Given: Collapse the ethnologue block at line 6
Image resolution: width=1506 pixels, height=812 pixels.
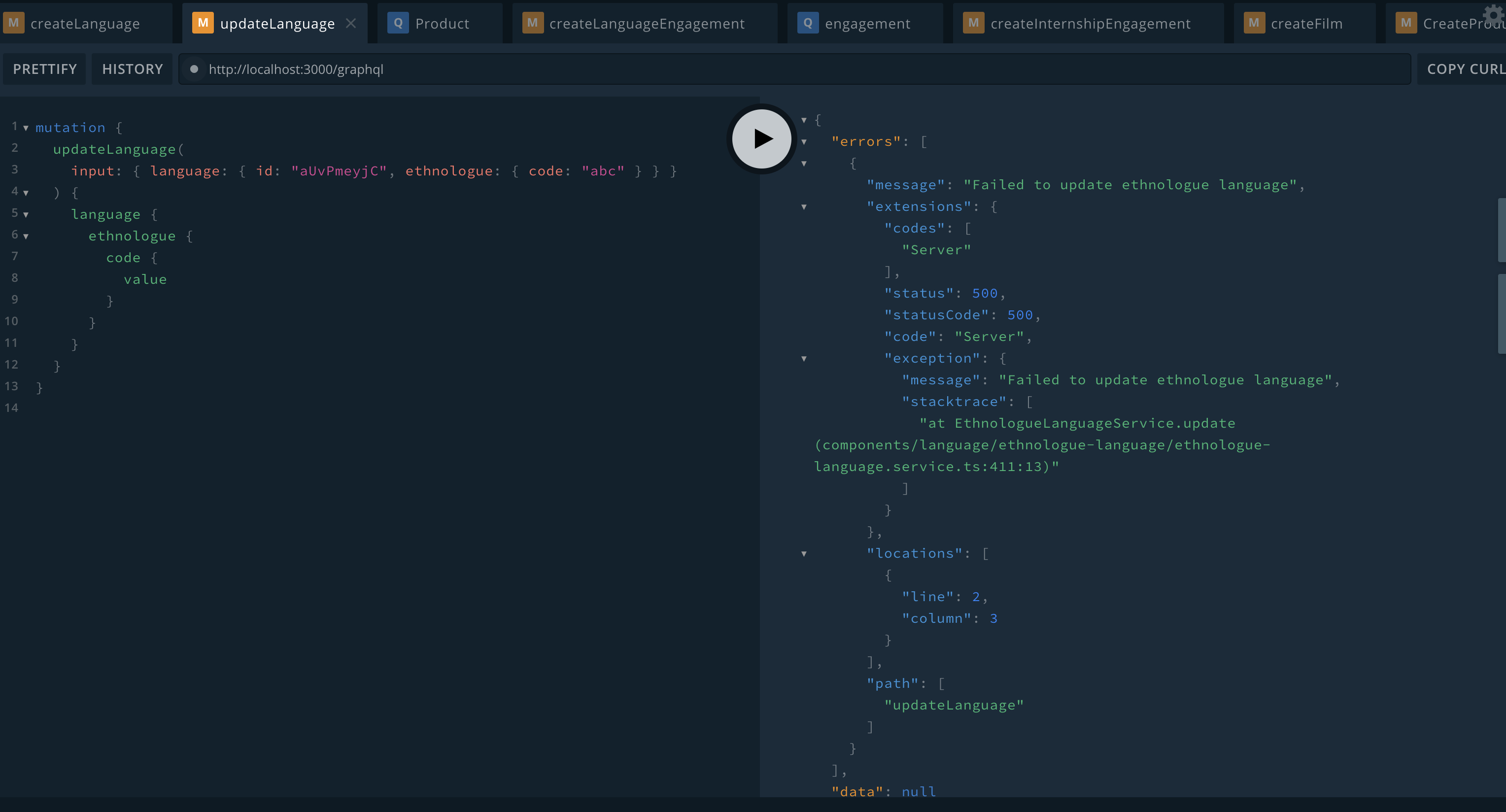Looking at the screenshot, I should pyautogui.click(x=26, y=236).
